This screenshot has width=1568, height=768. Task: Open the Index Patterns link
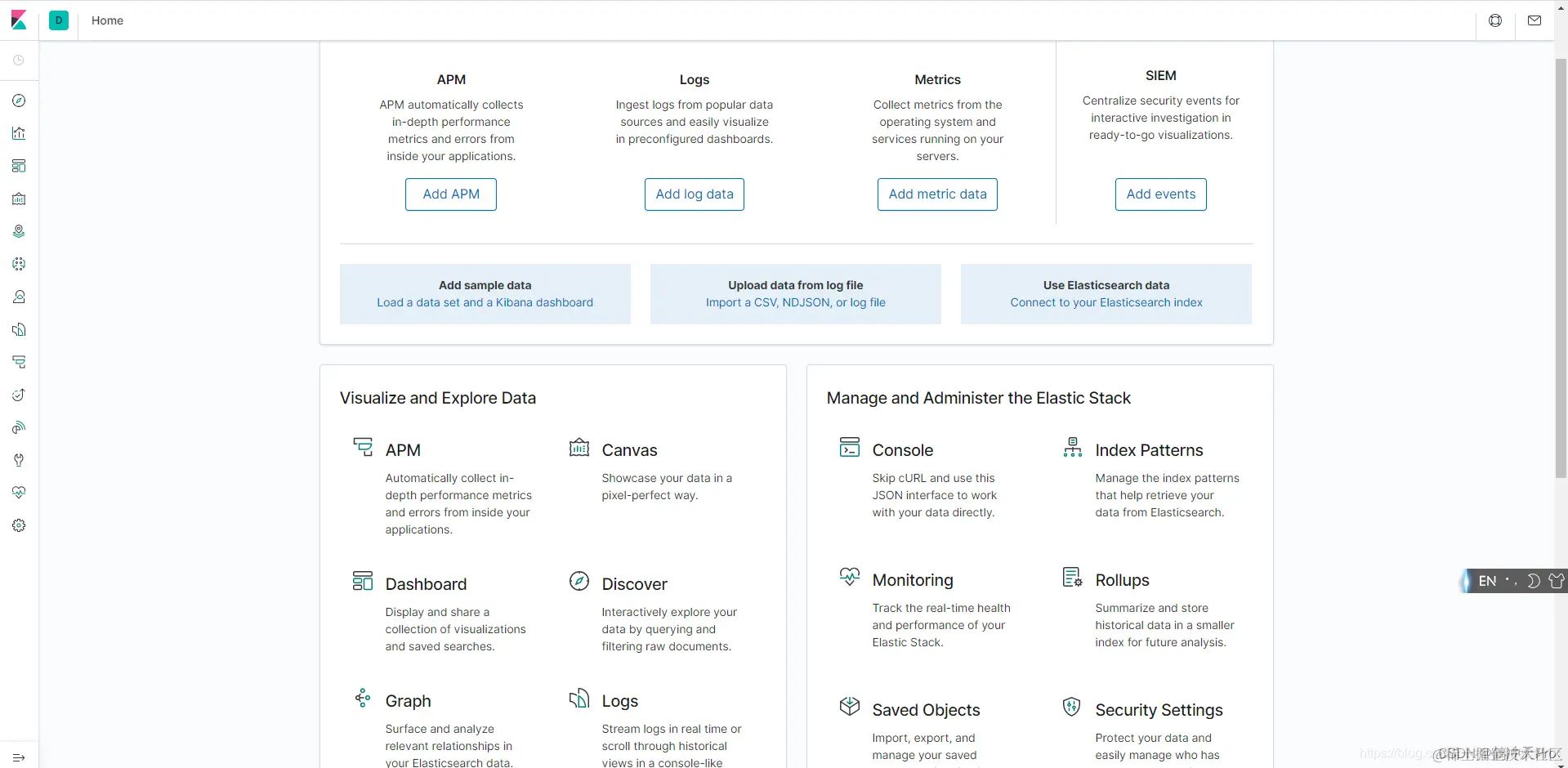(x=1149, y=450)
